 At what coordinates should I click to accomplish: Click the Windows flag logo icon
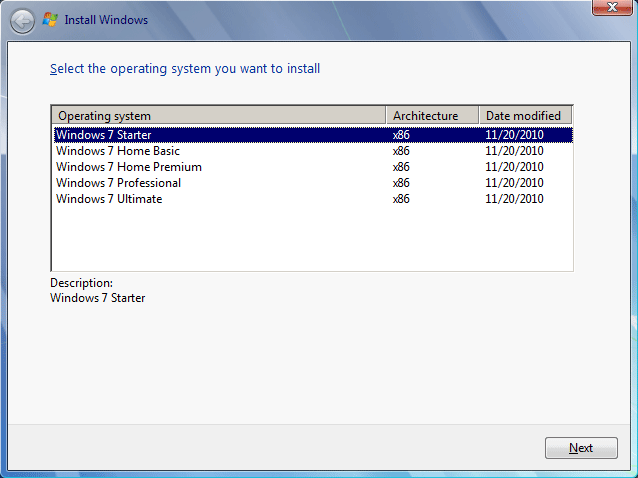click(50, 20)
